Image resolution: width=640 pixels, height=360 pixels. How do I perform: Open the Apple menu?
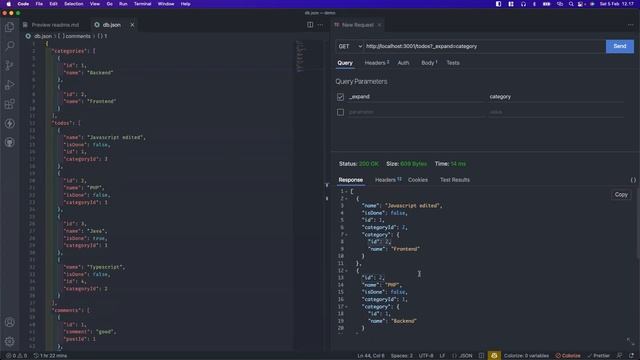click(x=9, y=4)
